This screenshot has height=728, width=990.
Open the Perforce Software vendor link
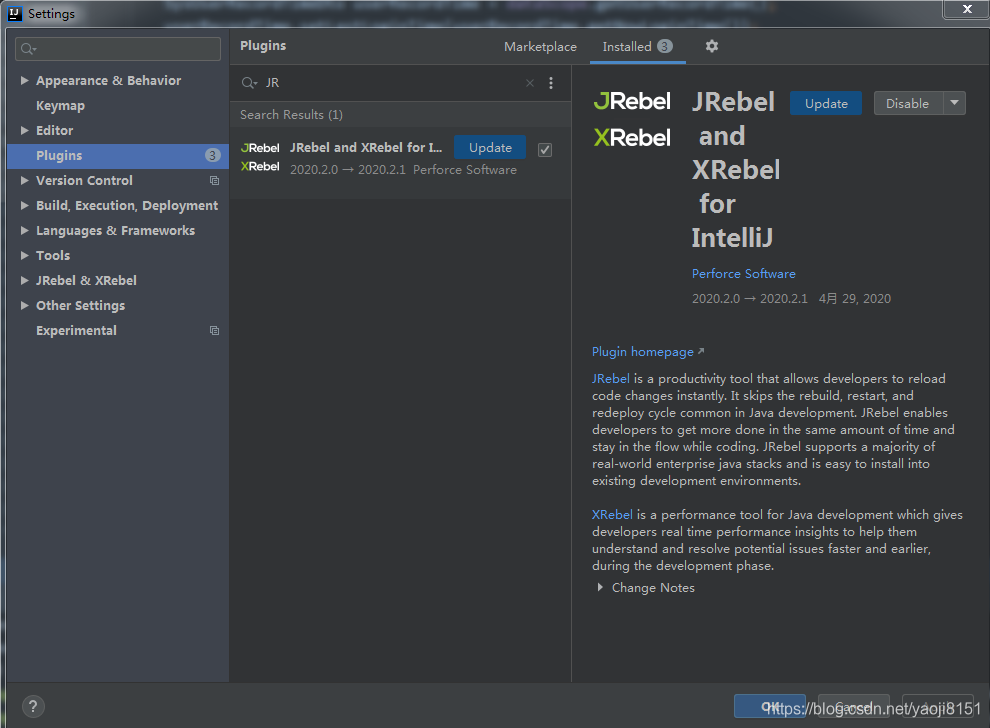pos(744,273)
